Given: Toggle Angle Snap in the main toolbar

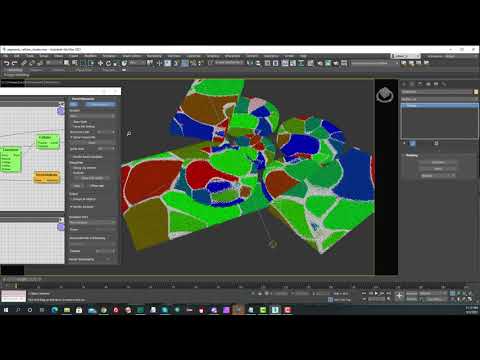Looking at the screenshot, I should coord(184,63).
